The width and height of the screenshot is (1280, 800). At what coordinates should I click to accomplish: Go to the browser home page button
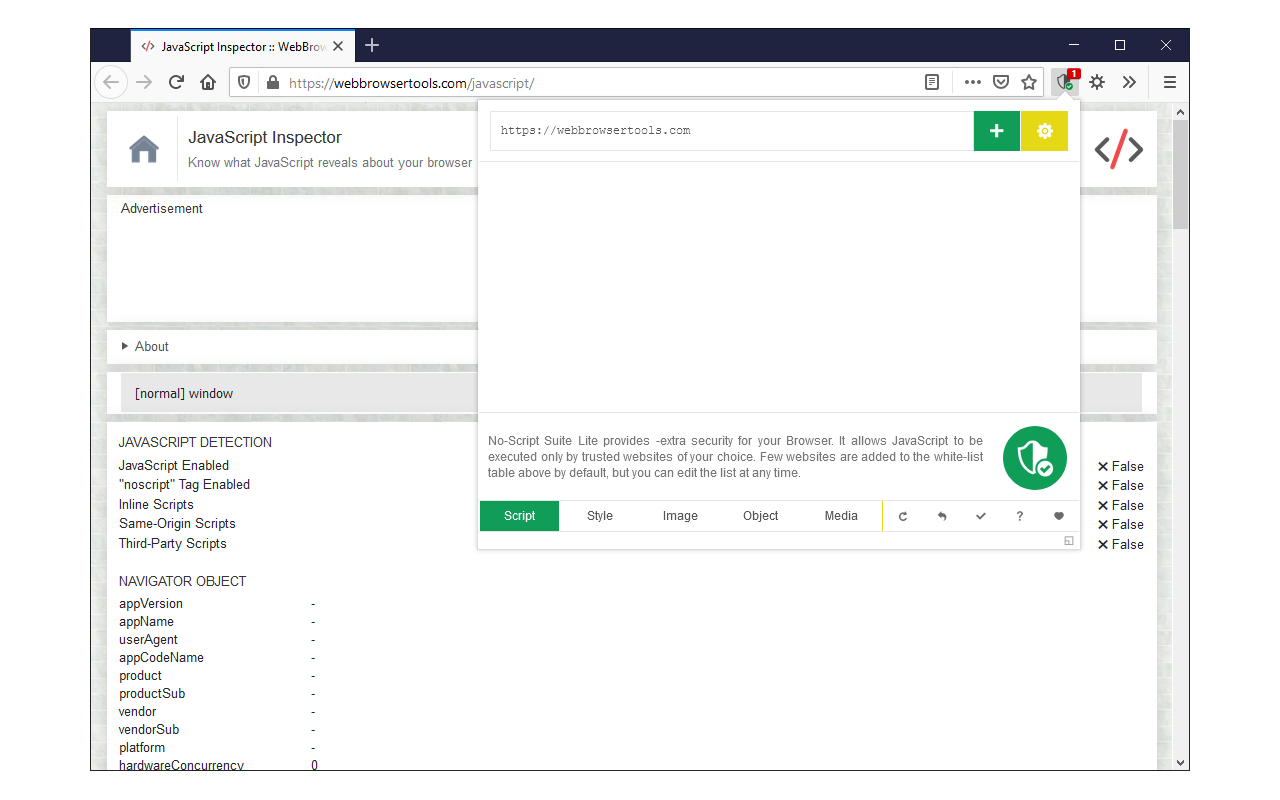[x=208, y=82]
